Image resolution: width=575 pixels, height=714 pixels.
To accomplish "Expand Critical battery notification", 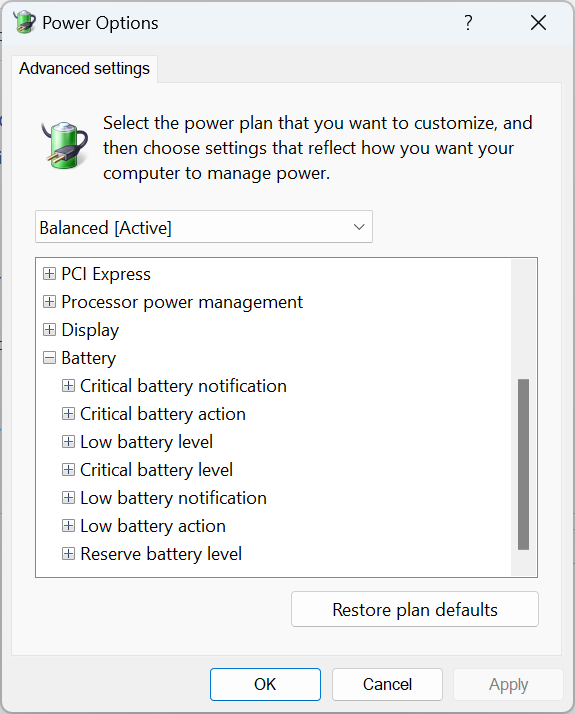I will 68,386.
